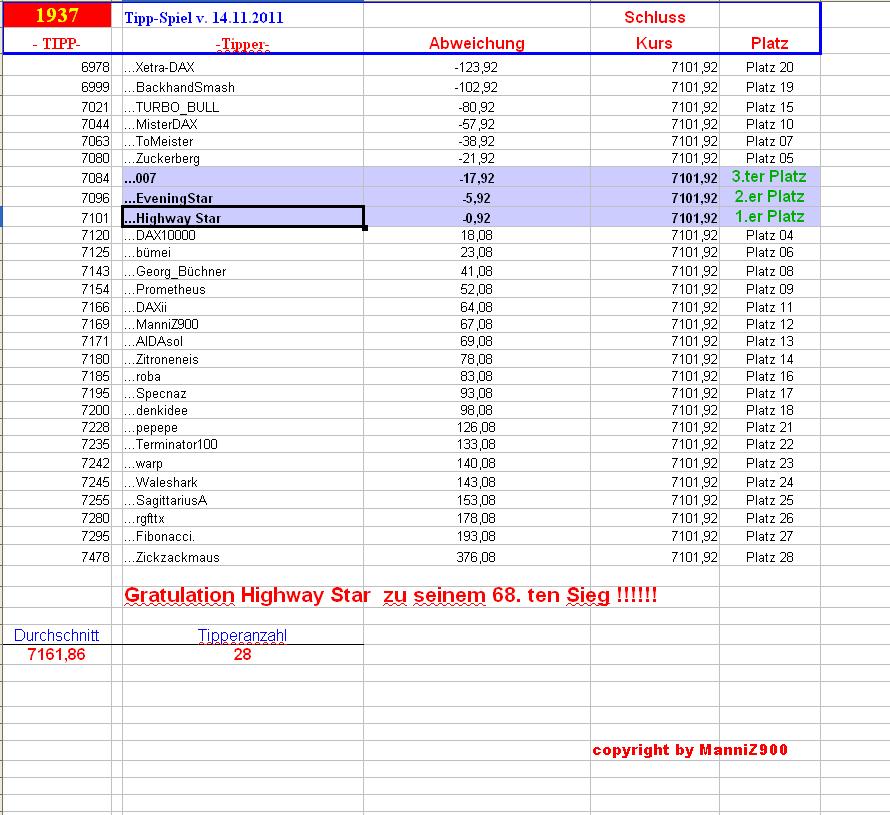Viewport: 890px width, 815px height.
Task: Click the average value 7161,86
Action: 57,654
